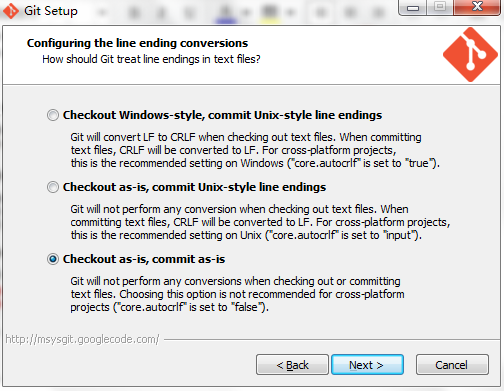Viewport: 504px width, 391px height.
Task: Click the 'How should Git treat line endings' subtitle
Action: pyautogui.click(x=151, y=59)
